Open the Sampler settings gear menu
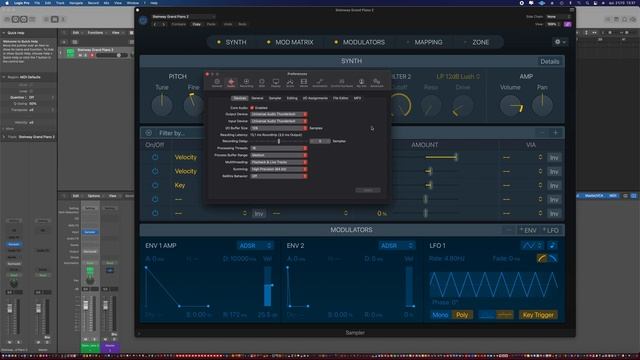 (x=559, y=42)
